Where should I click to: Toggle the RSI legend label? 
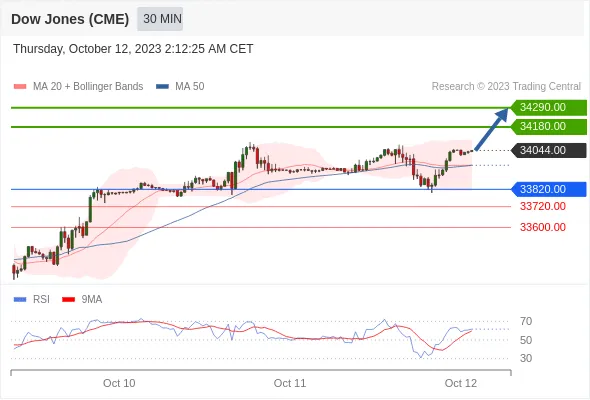tap(41, 300)
